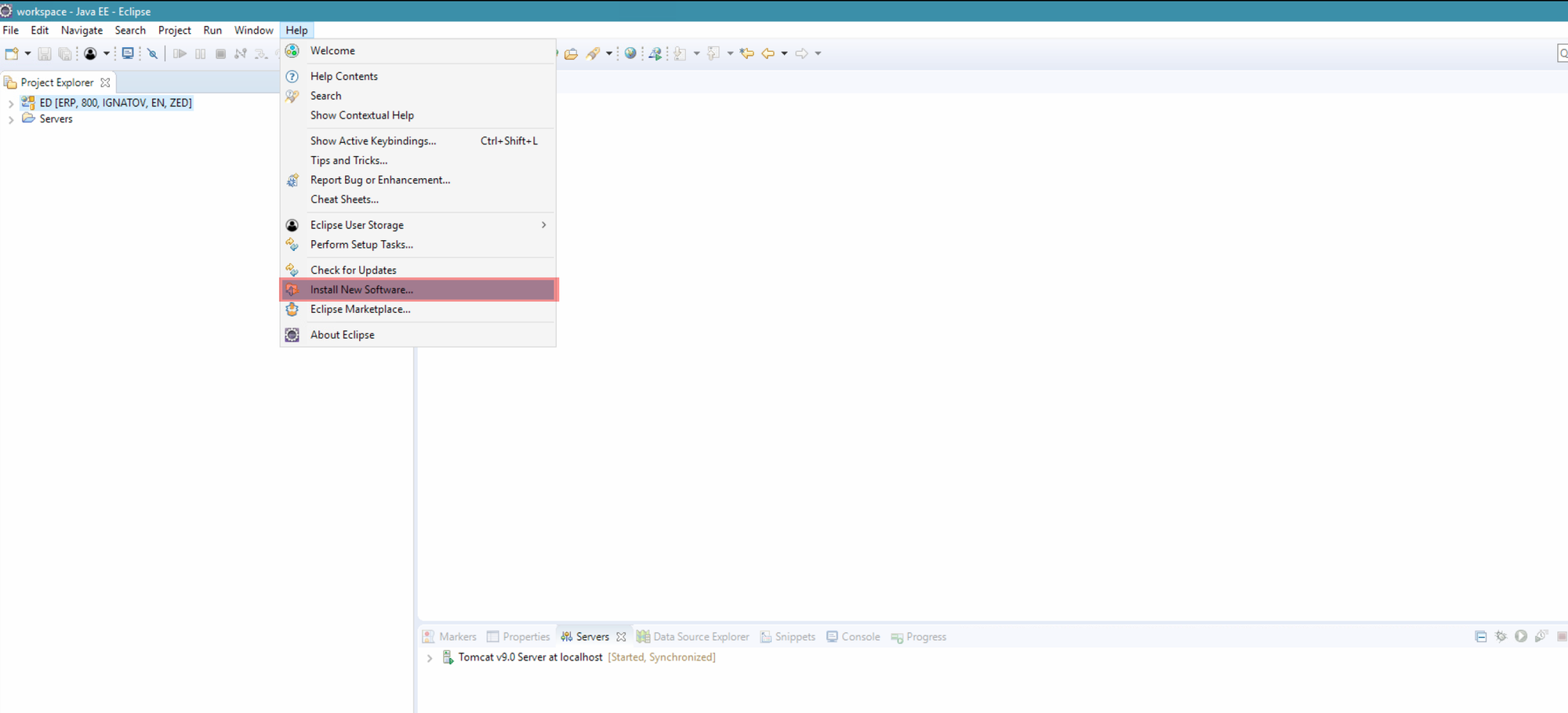
Task: Expand the ED [ERP, 800, IGNATOV, EN, ZED] project
Action: click(x=11, y=104)
